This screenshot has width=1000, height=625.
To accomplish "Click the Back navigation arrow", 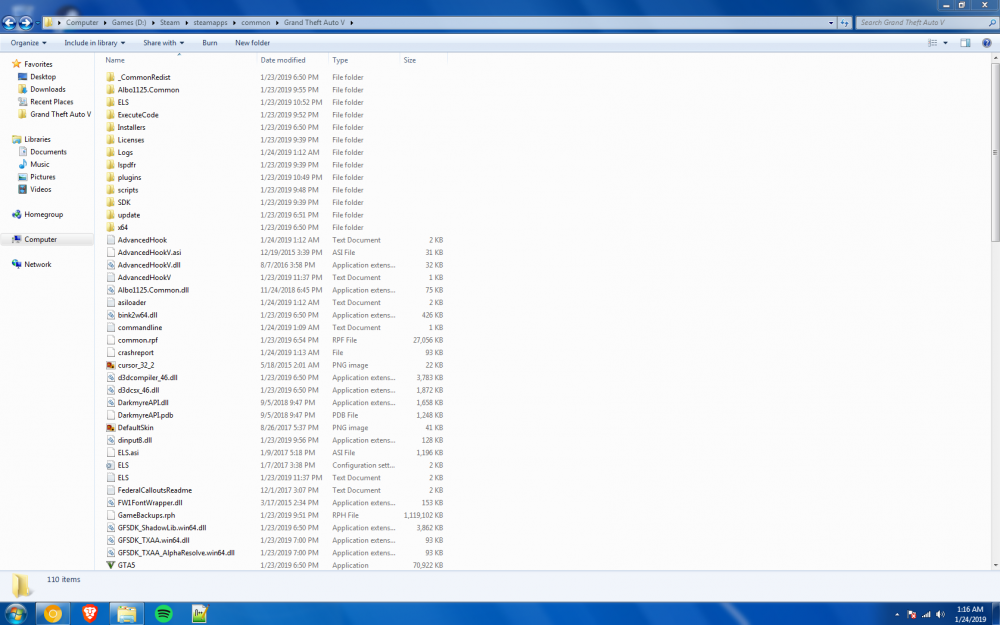I will pyautogui.click(x=9, y=23).
